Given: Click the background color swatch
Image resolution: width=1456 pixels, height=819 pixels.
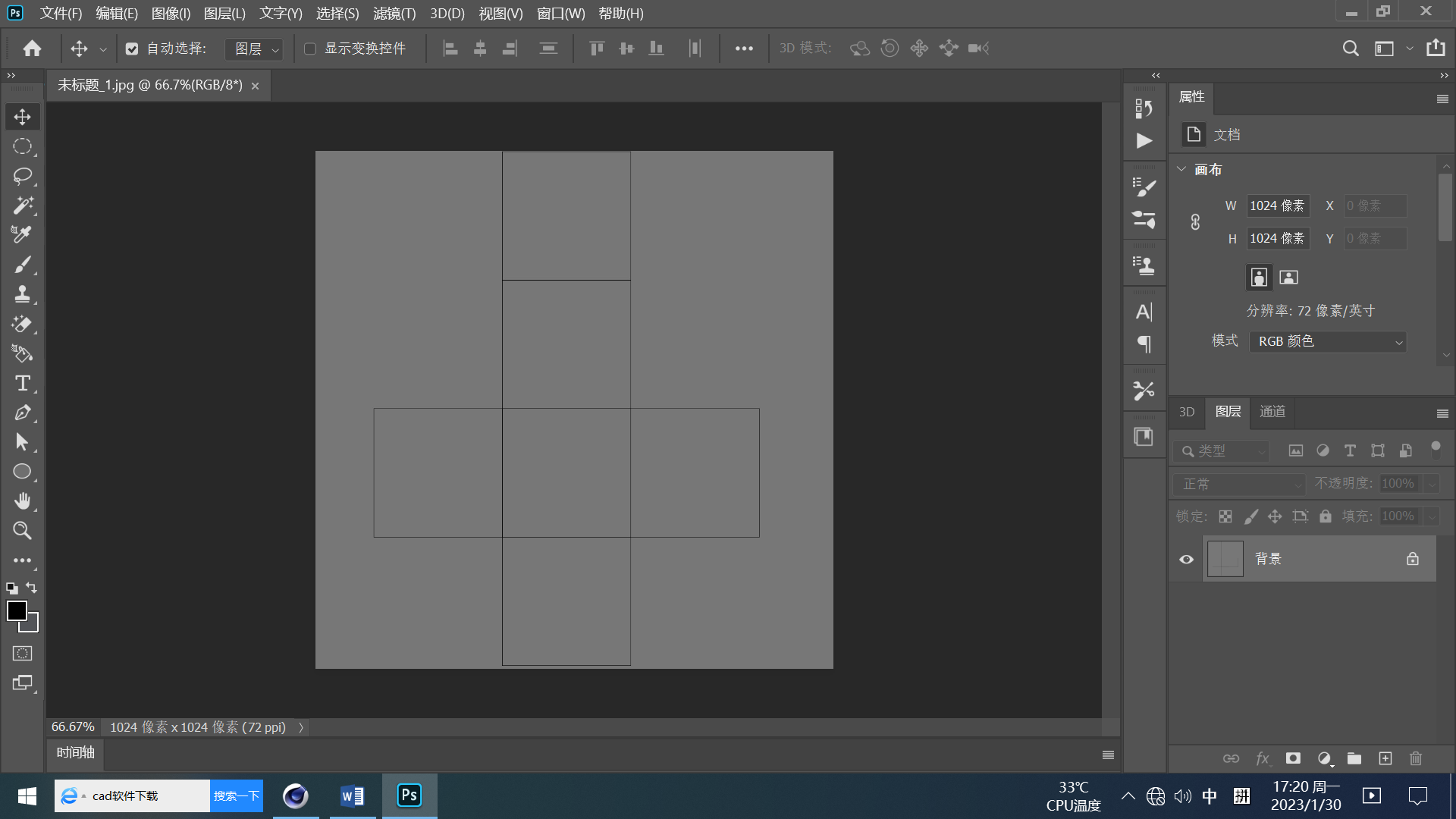Looking at the screenshot, I should pos(32,625).
